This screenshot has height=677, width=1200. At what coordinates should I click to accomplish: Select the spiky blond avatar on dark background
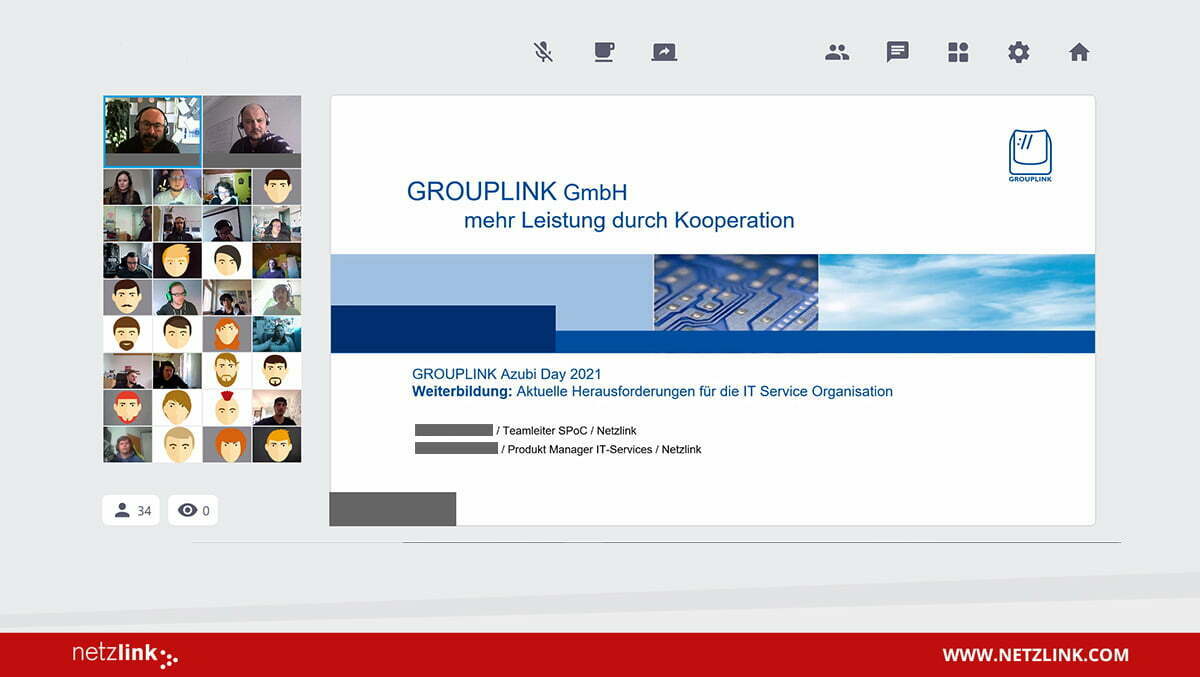point(177,260)
